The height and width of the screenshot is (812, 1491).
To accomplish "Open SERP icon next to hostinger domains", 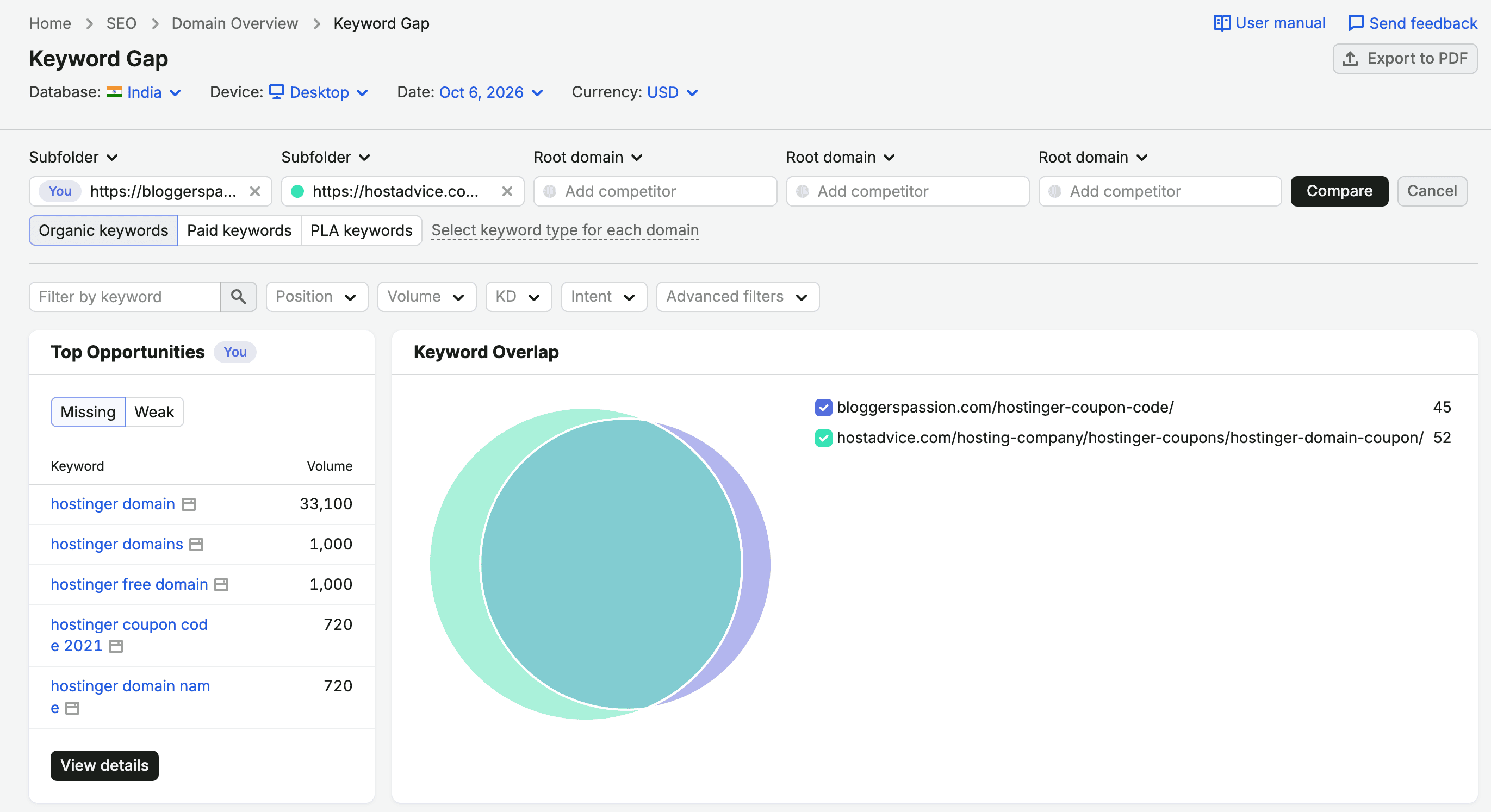I will point(197,545).
